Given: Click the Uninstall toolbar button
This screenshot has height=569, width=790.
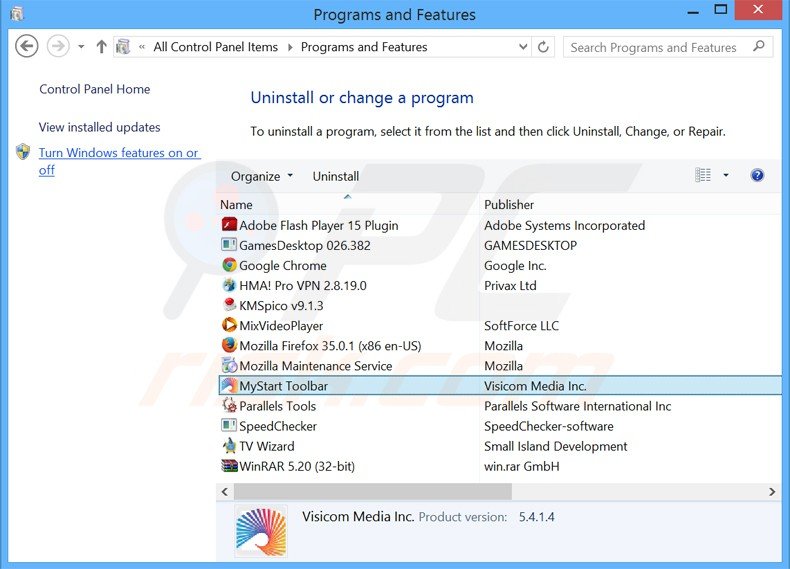Looking at the screenshot, I should tap(336, 176).
